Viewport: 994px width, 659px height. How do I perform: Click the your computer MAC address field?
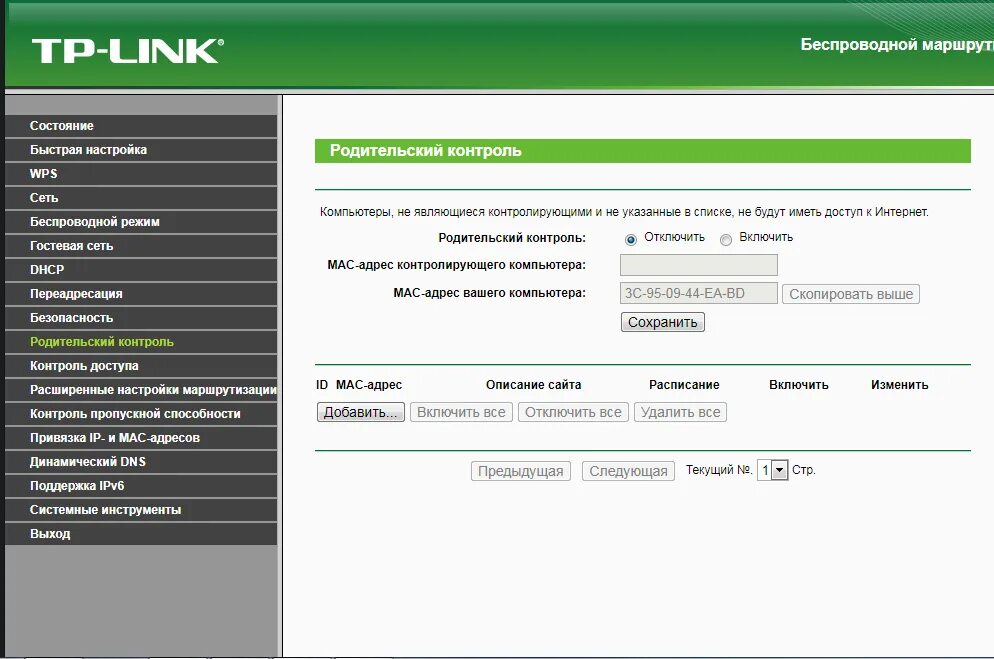(699, 293)
